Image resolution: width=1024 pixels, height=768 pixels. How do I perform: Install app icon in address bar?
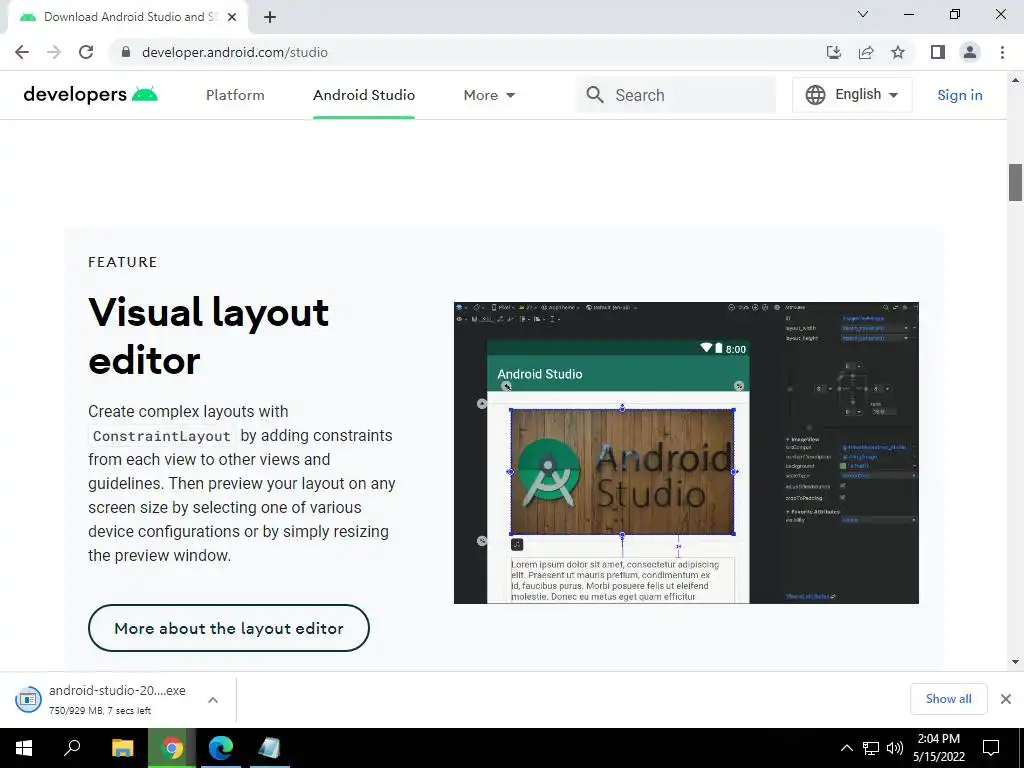(x=834, y=52)
